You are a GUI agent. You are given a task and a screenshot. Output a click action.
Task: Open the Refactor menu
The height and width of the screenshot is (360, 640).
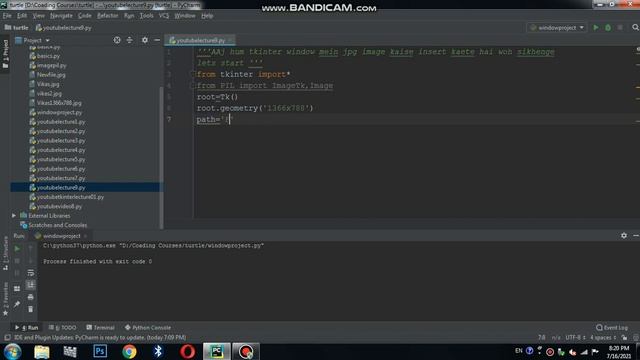point(107,16)
